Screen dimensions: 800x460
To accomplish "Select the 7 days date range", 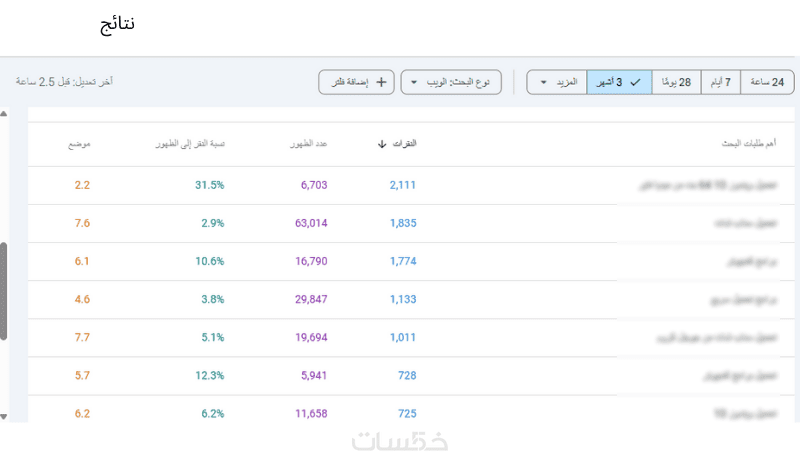I will point(721,82).
